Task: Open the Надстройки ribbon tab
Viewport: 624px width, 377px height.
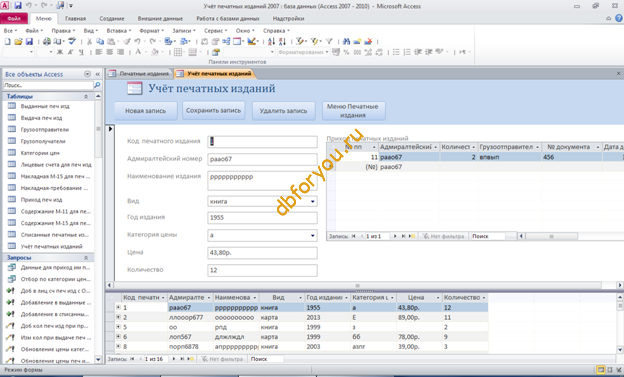Action: tap(288, 18)
